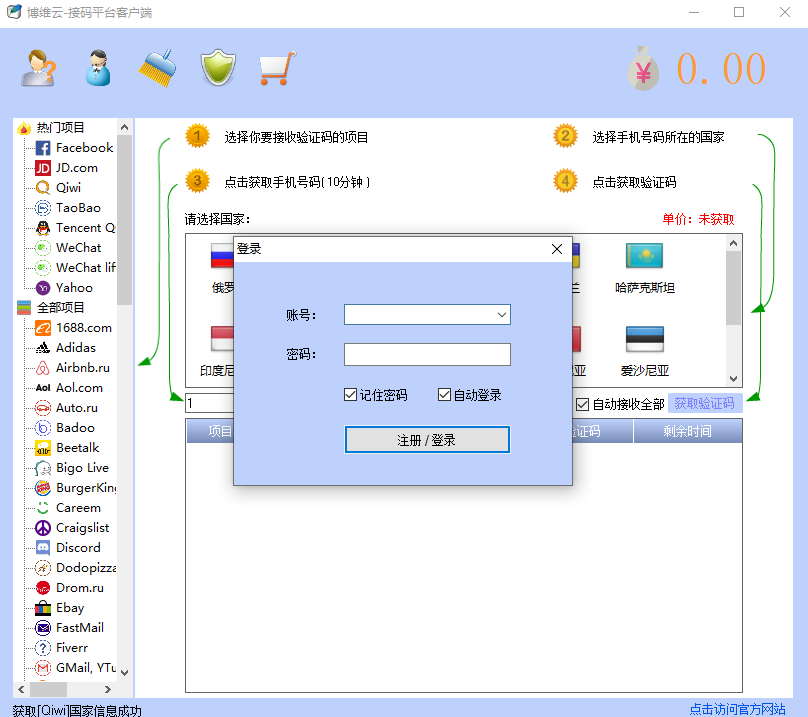The height and width of the screenshot is (717, 808).
Task: Select Facebook in the project tree
Action: (85, 148)
